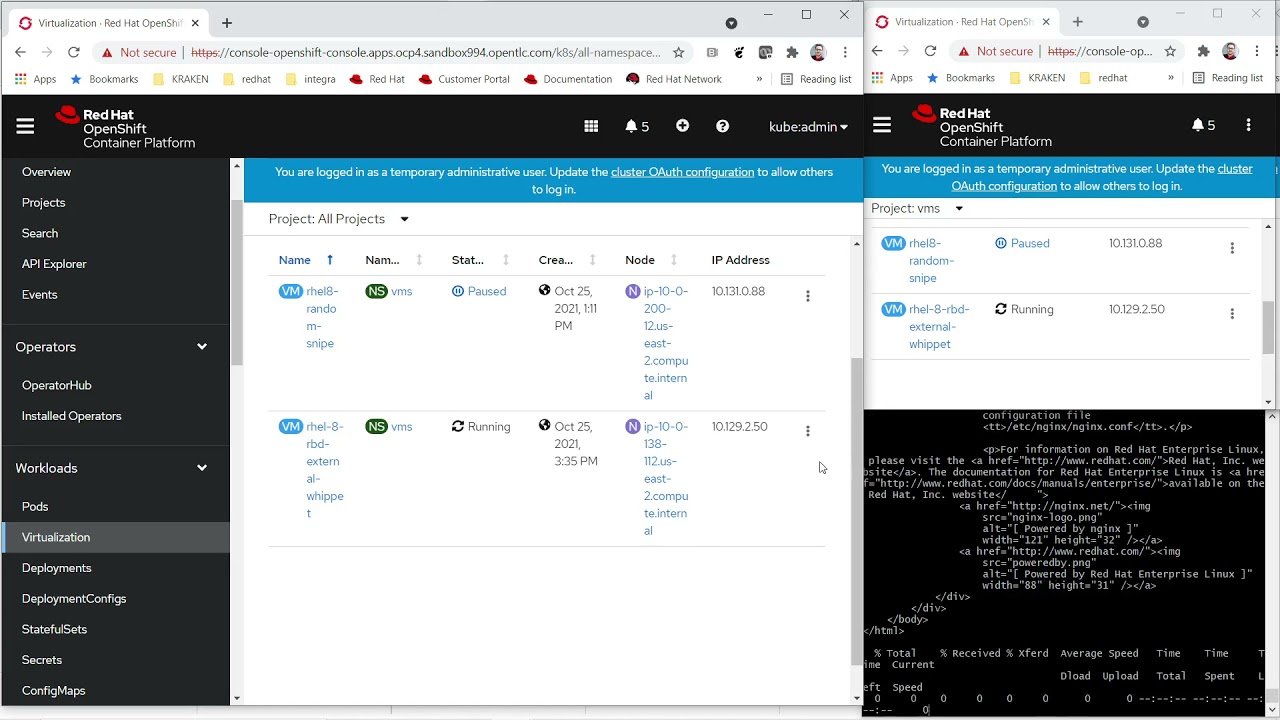The image size is (1280, 720).
Task: Open Project: All Projects dropdown
Action: [339, 219]
